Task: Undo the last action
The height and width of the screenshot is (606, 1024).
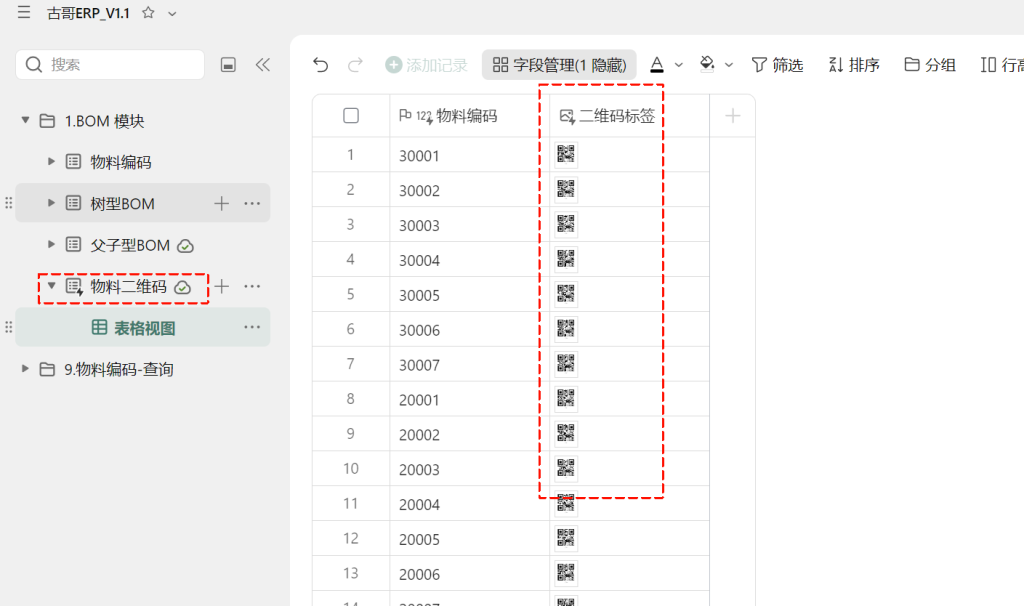Action: coord(321,65)
